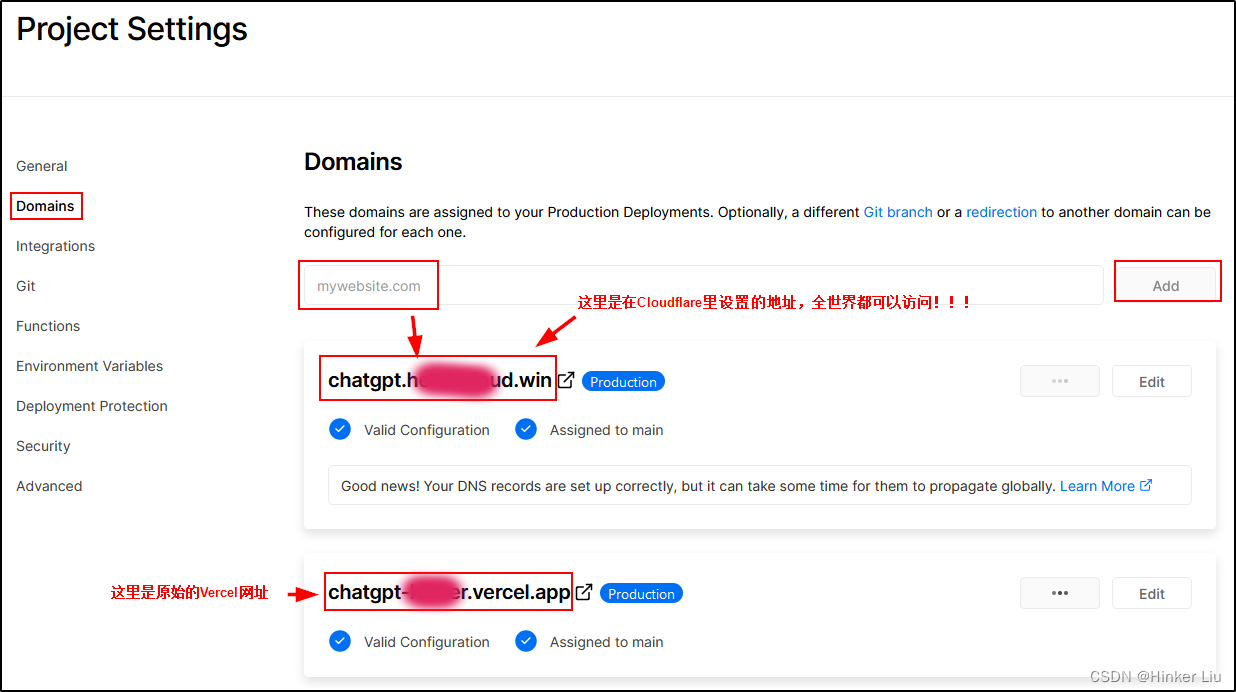Click the Domains section heading
Image resolution: width=1236 pixels, height=692 pixels.
pos(353,162)
